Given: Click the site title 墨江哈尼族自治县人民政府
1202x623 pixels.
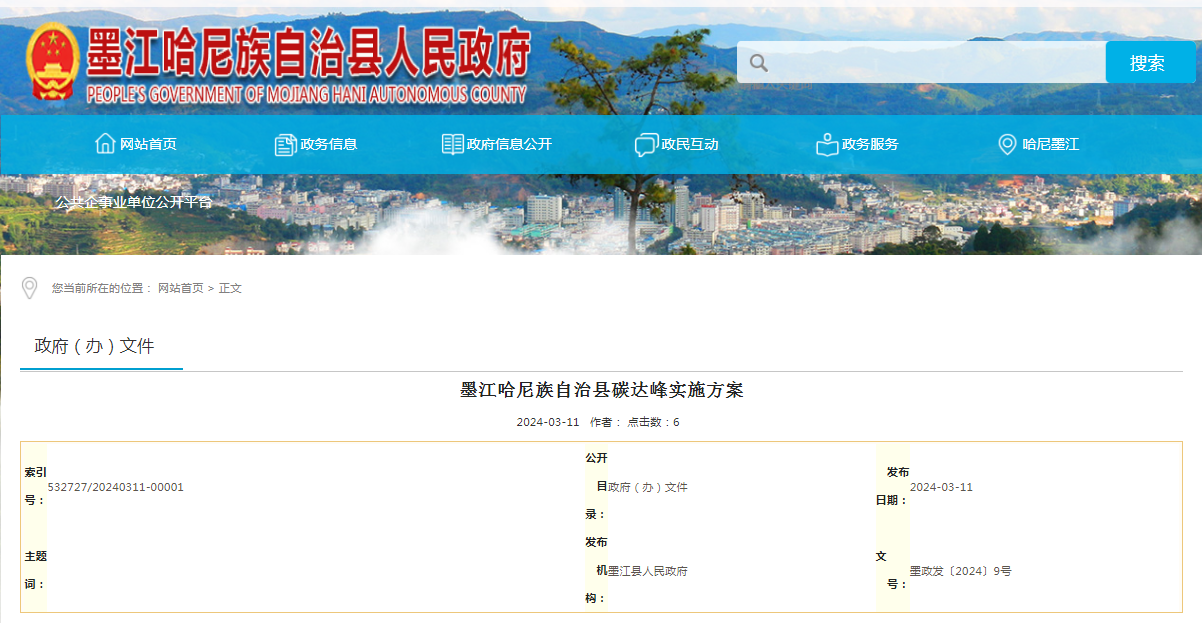Looking at the screenshot, I should tap(308, 52).
